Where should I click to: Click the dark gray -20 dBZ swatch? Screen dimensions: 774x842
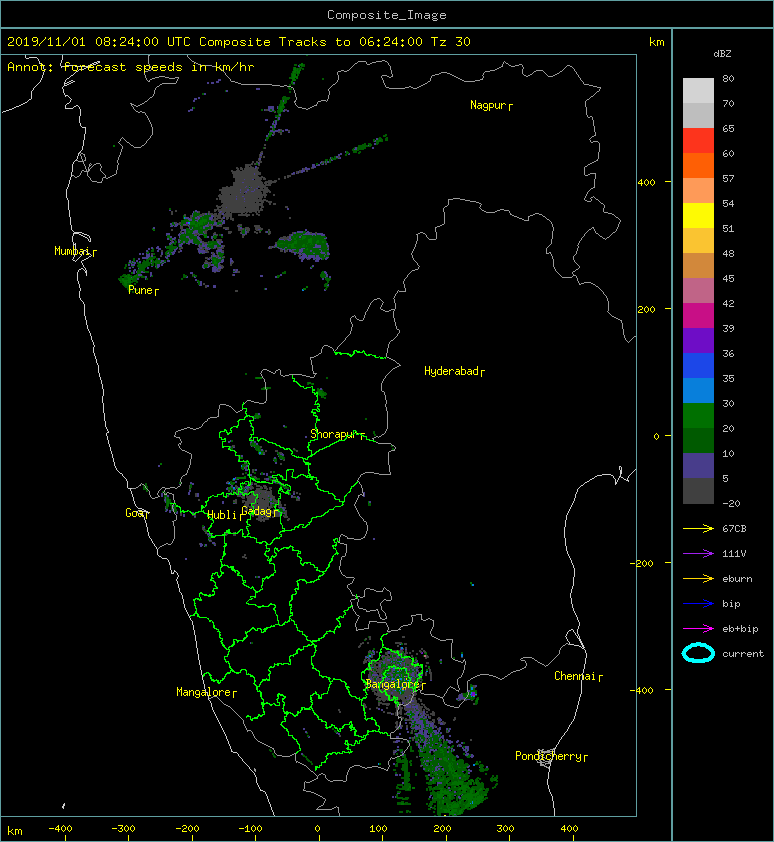(x=698, y=490)
